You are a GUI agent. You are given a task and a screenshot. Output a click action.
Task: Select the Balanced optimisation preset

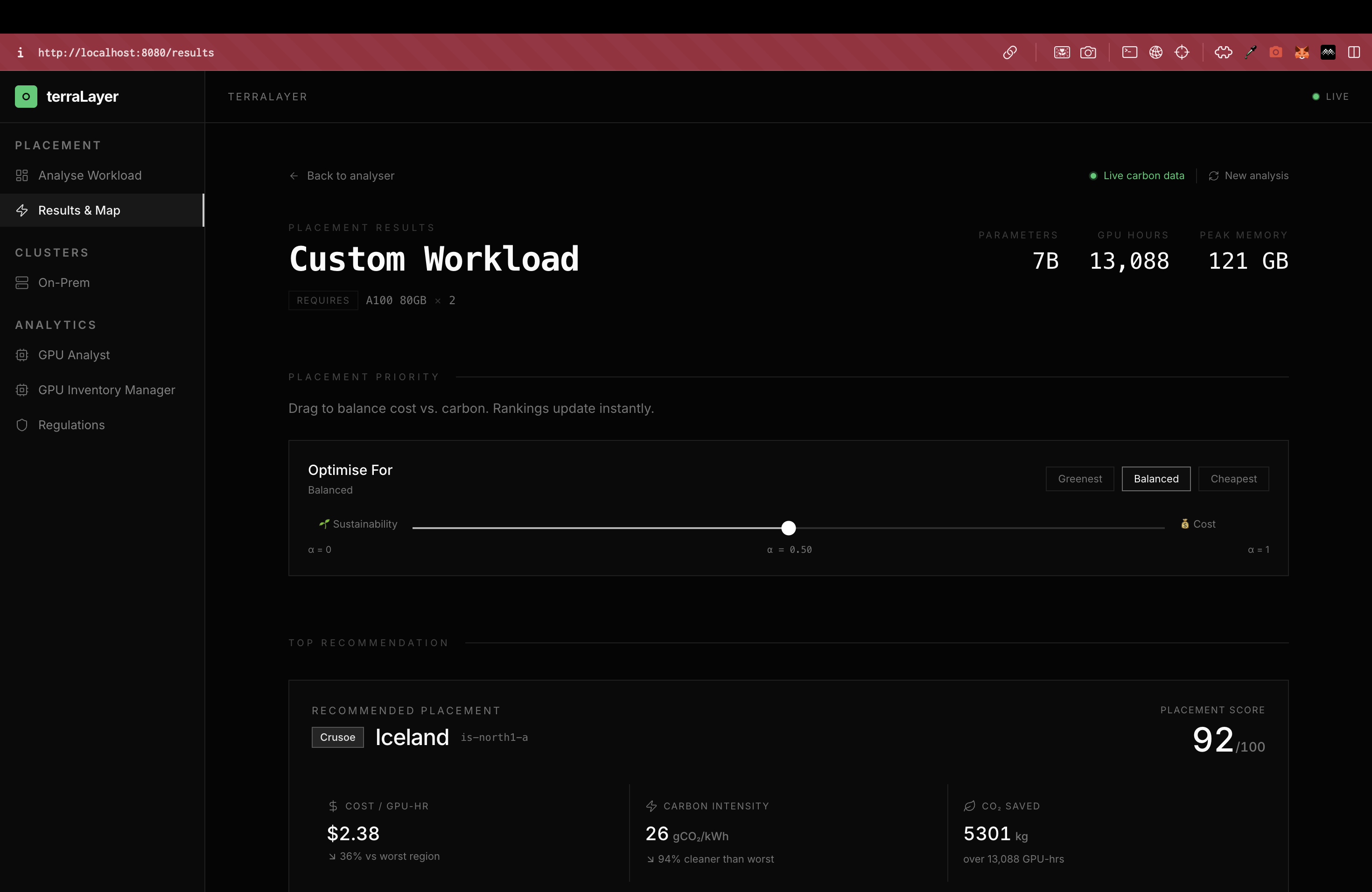[1155, 479]
